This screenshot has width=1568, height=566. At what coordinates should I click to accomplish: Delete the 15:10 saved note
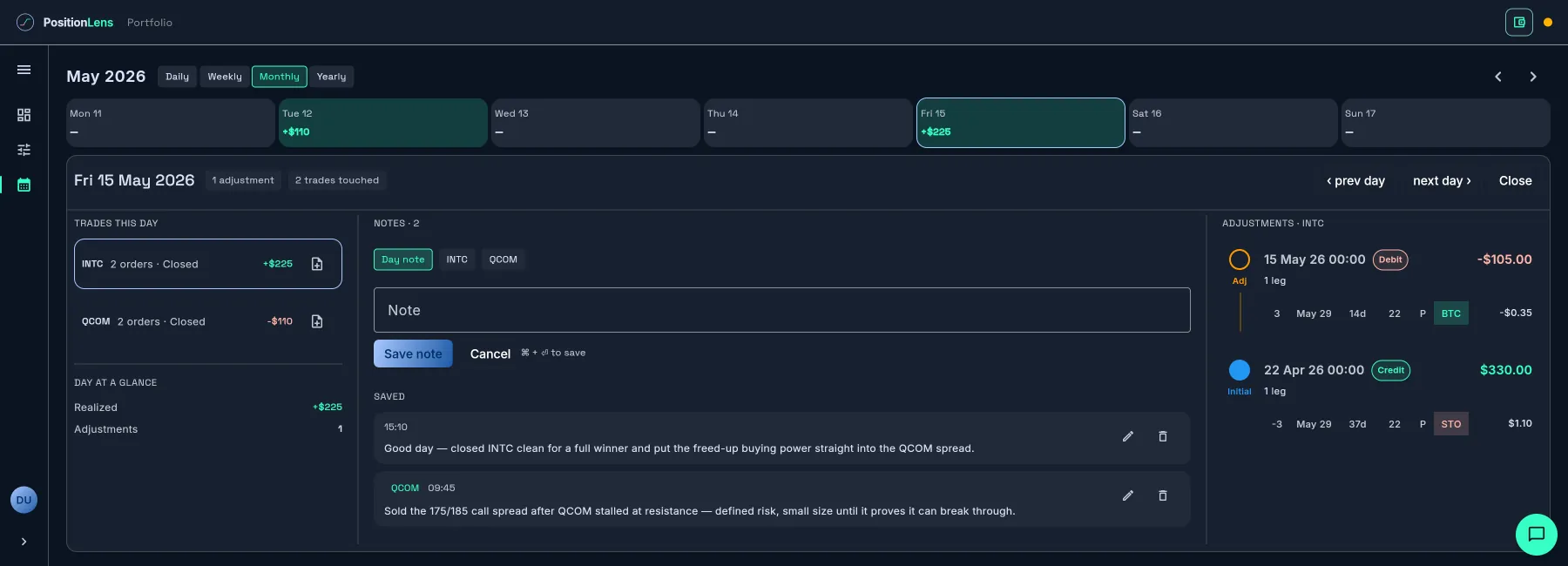[x=1162, y=436]
